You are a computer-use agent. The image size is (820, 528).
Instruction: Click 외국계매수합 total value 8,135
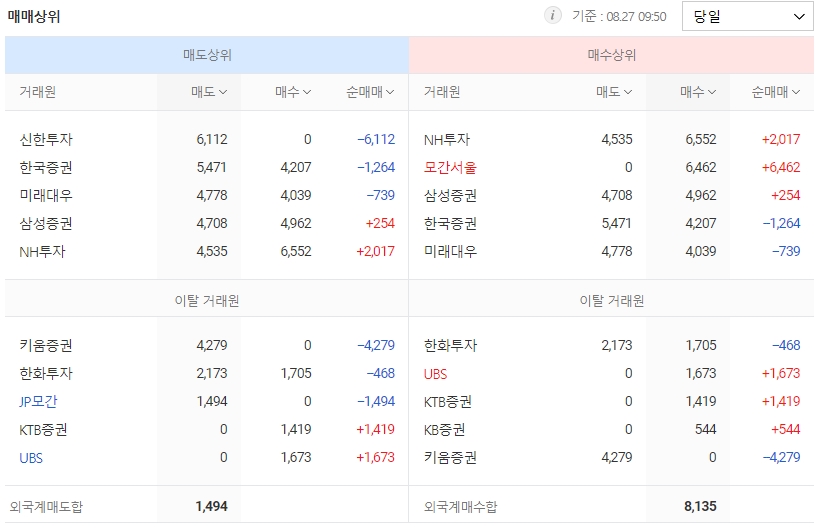coord(700,506)
